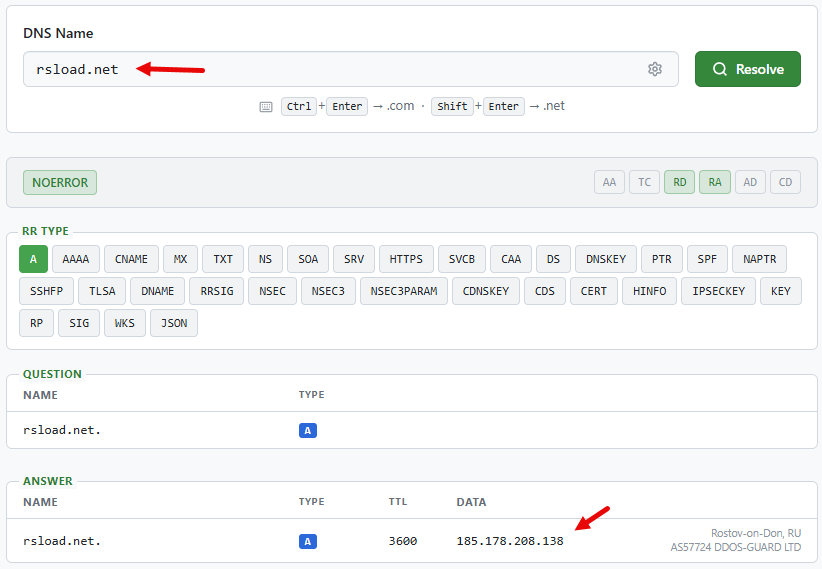Select the NSEC3PARAM record type
The image size is (822, 569).
tap(404, 291)
